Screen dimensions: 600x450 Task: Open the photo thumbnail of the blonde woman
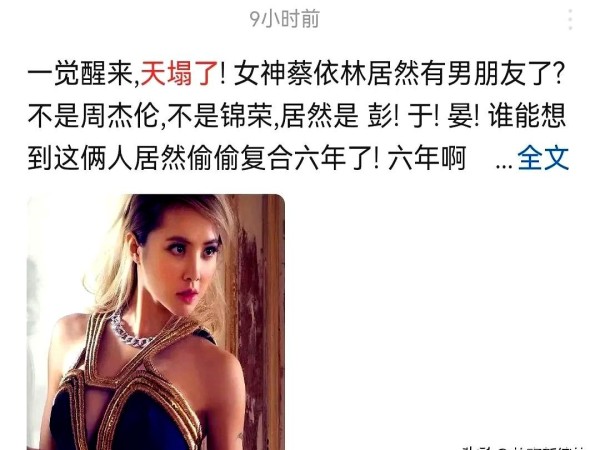[x=156, y=322]
